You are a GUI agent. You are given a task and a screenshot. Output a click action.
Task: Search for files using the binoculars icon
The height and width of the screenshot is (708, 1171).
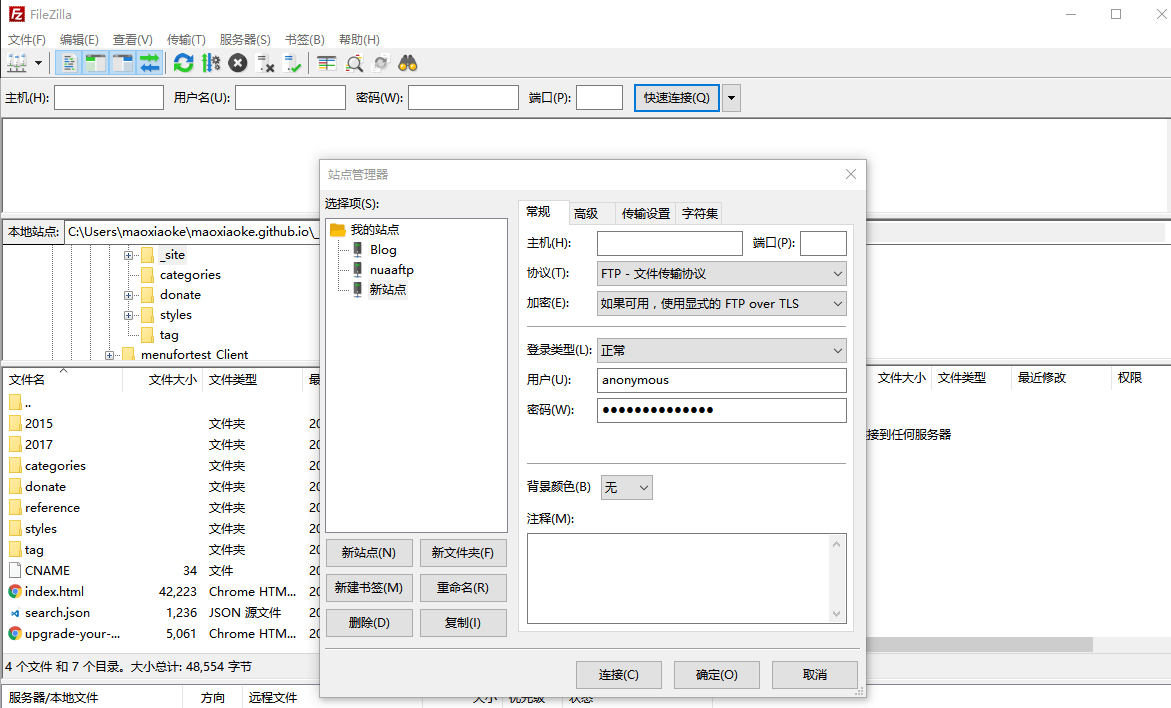406,62
